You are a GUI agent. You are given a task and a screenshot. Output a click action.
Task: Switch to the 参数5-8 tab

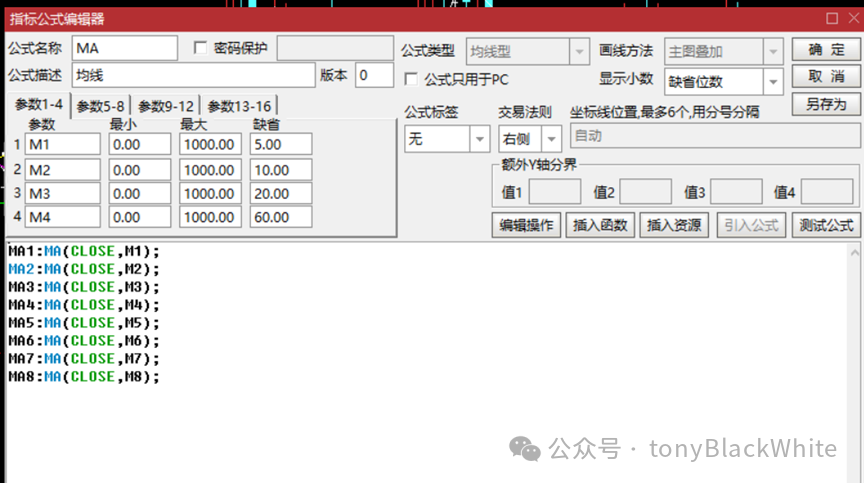pyautogui.click(x=101, y=106)
